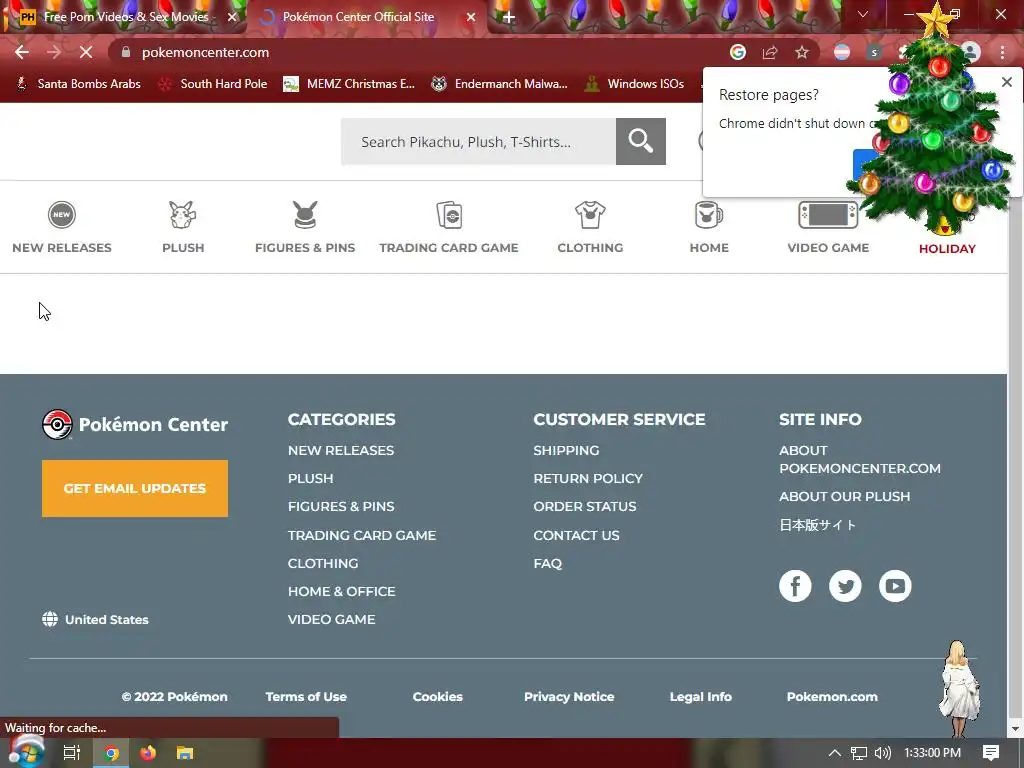The image size is (1024, 768).
Task: Click the Google icon in address bar
Action: (x=738, y=52)
